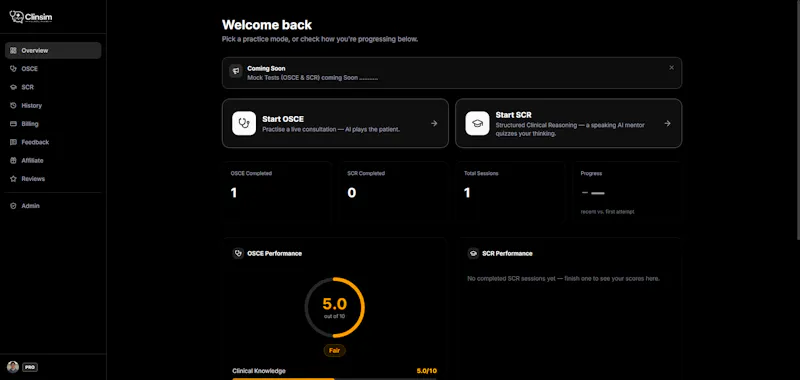This screenshot has width=800, height=380.
Task: Click the 'Mock Tests (OSCE & SCR)' announcement text
Action: (312, 78)
